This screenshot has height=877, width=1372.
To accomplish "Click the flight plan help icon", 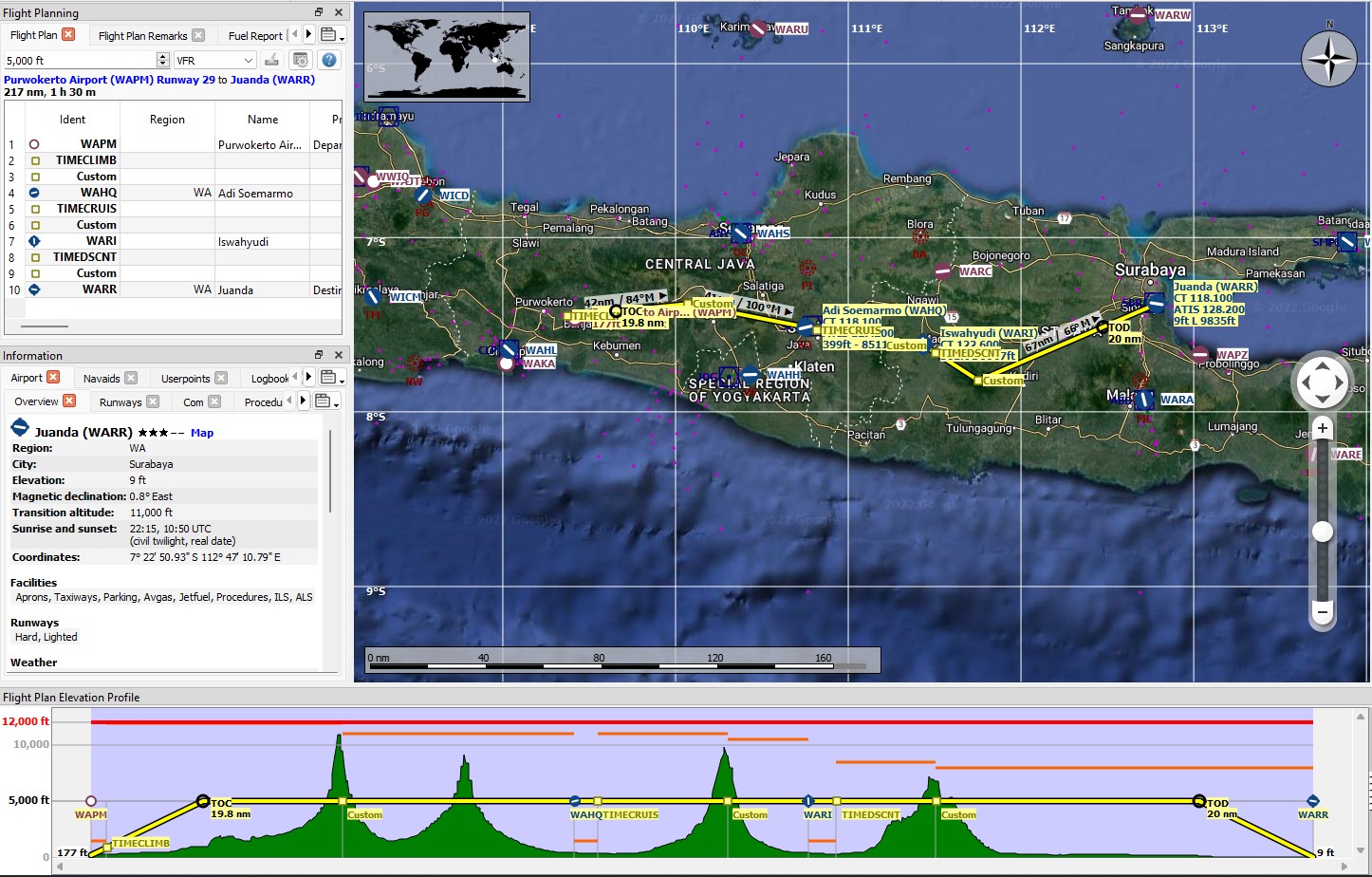I will tap(328, 60).
